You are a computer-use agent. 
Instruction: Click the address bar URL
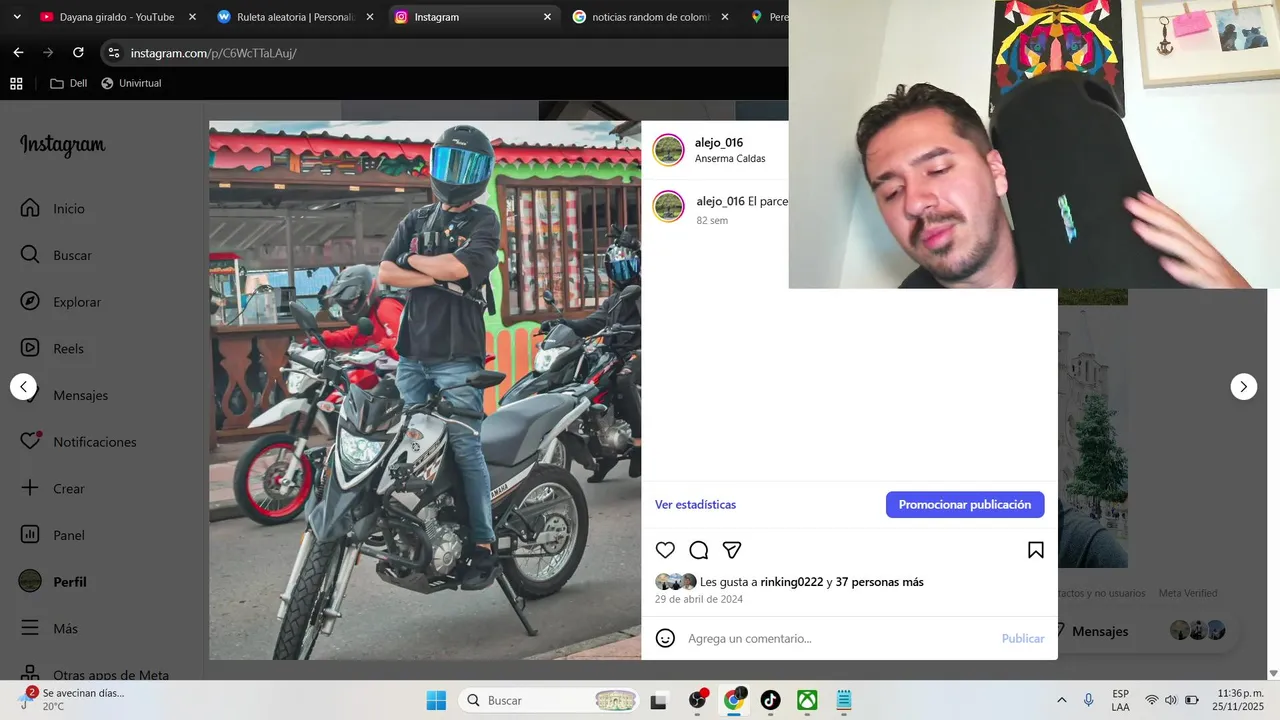214,53
